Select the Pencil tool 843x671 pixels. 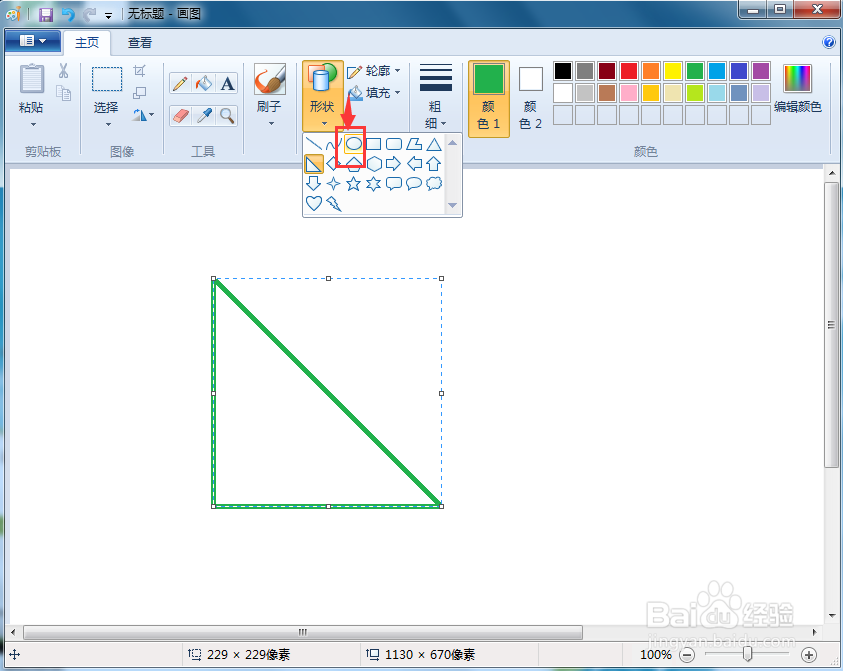point(181,84)
